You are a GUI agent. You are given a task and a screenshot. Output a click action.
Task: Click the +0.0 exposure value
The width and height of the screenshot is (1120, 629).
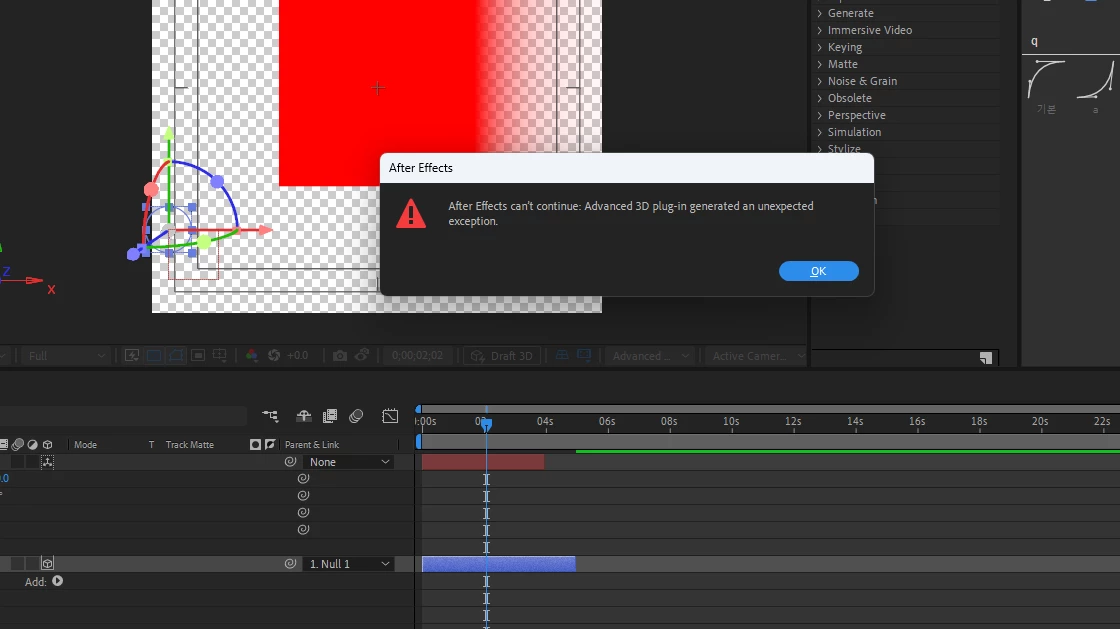(297, 356)
